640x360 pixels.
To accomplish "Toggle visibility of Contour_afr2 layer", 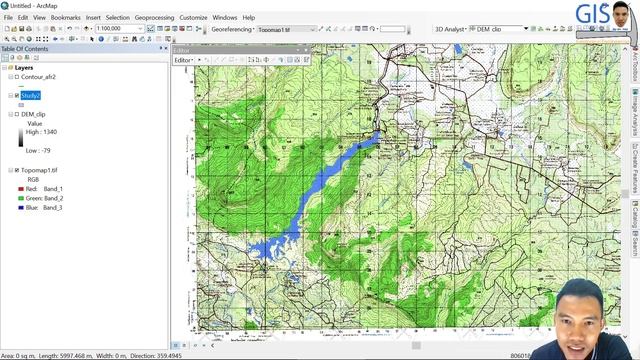I will pos(17,77).
